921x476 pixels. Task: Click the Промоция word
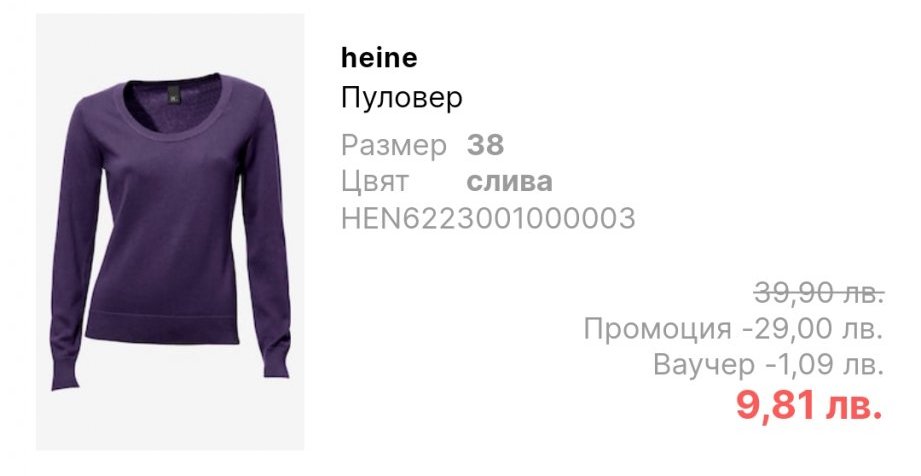pos(657,328)
